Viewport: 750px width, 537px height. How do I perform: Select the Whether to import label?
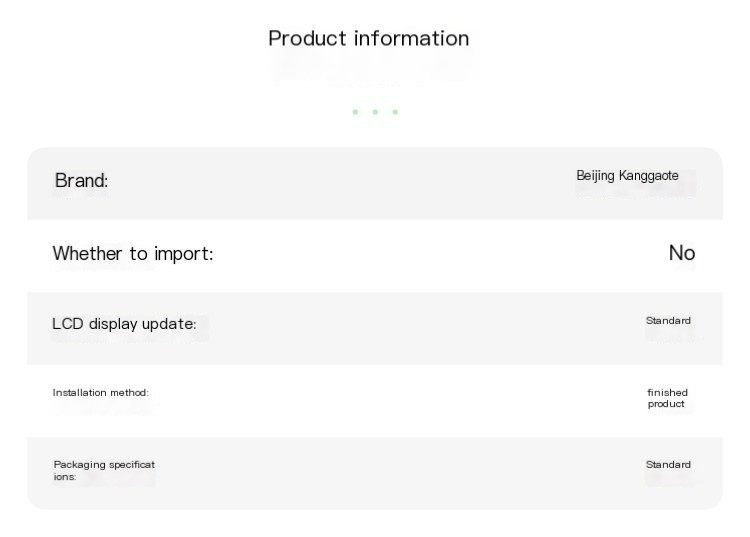click(133, 253)
